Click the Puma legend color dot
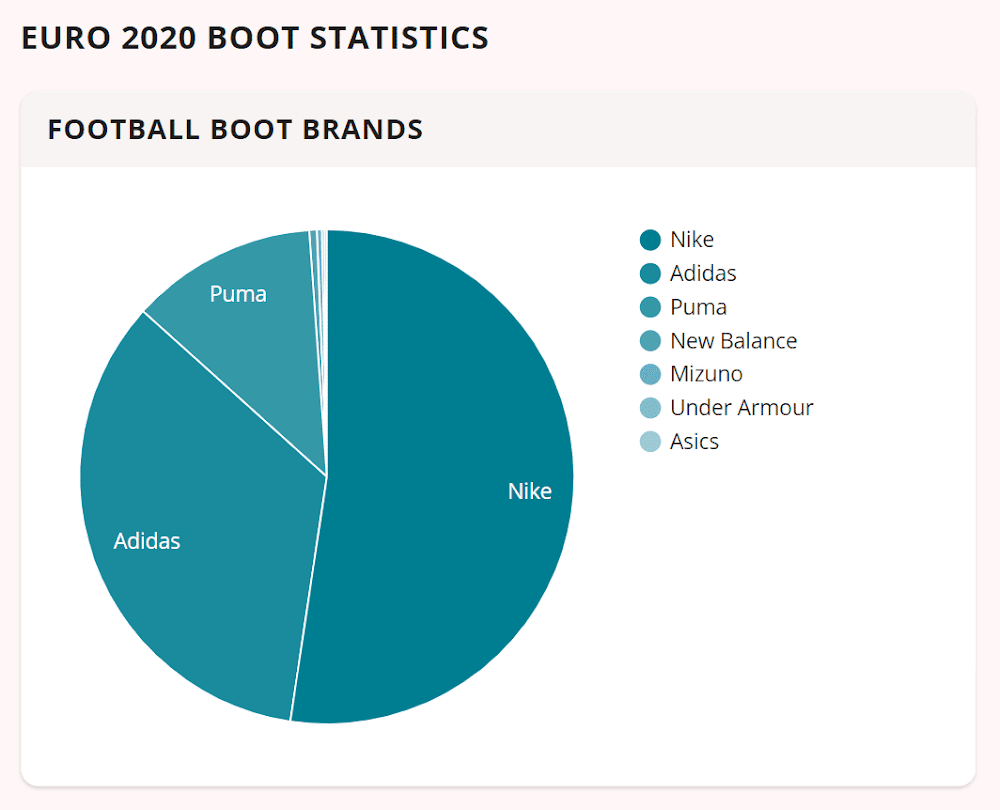 tap(650, 307)
